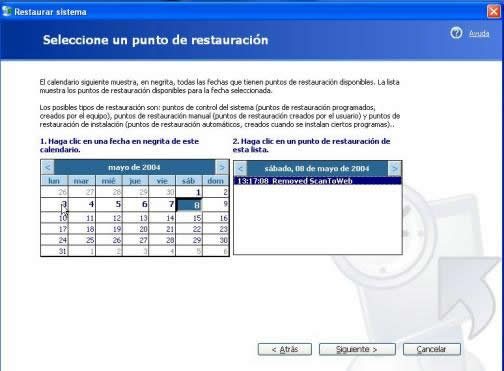Screen dimensions: 504x371
Task: Choose bold date 4 in calendar
Action: pos(82,204)
